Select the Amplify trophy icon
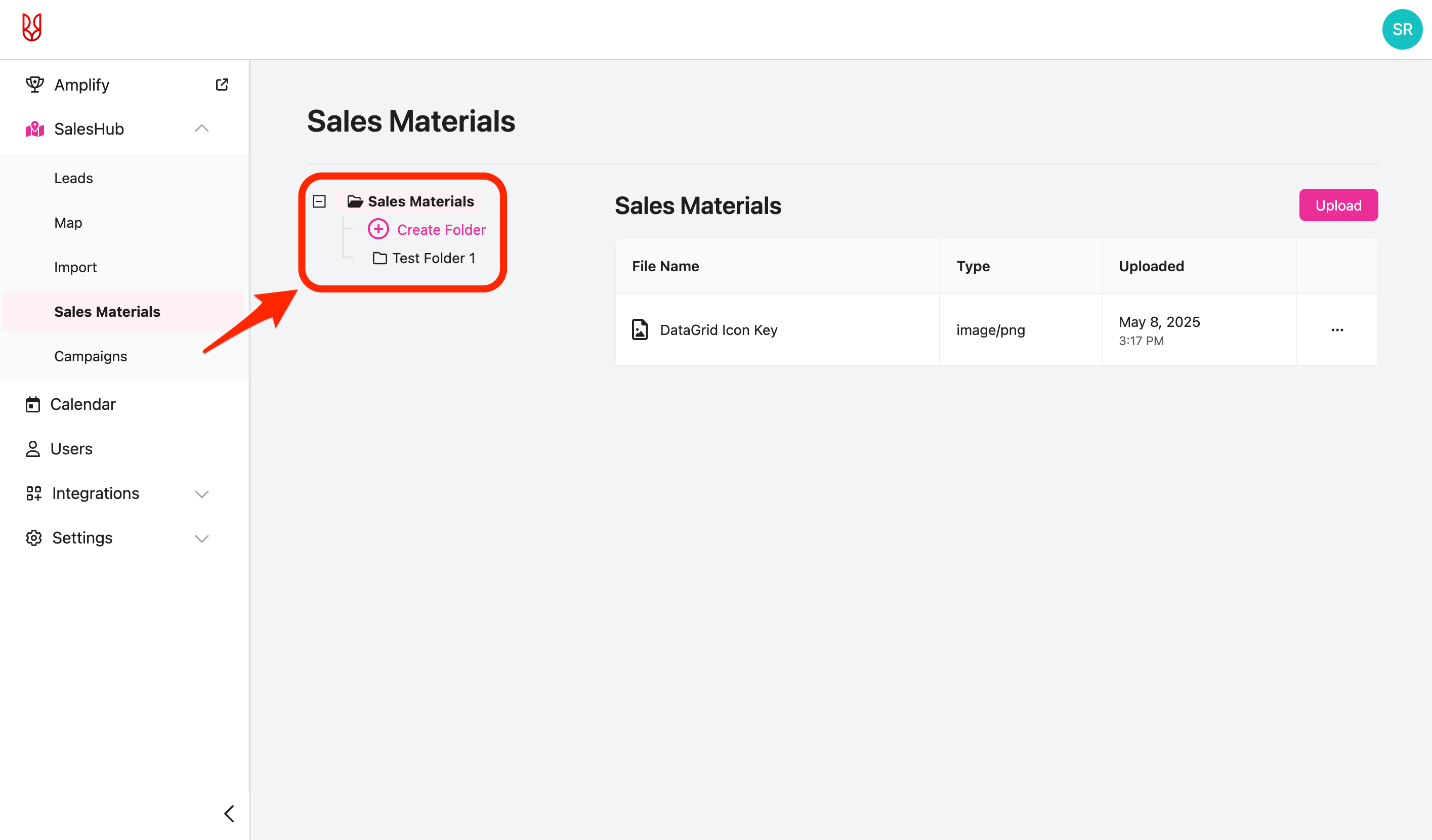The width and height of the screenshot is (1432, 840). pyautogui.click(x=34, y=84)
